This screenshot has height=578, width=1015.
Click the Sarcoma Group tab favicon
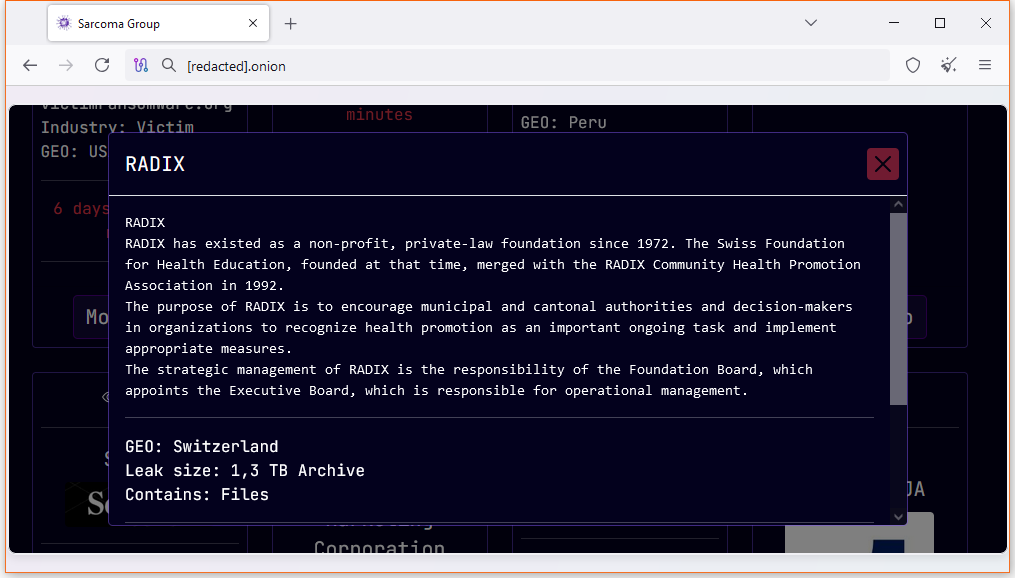pos(63,23)
